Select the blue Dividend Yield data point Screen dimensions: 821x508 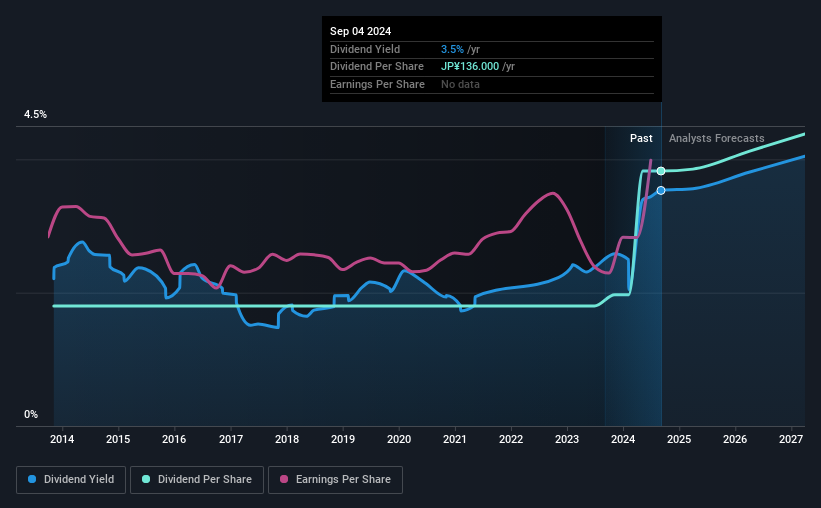point(661,191)
